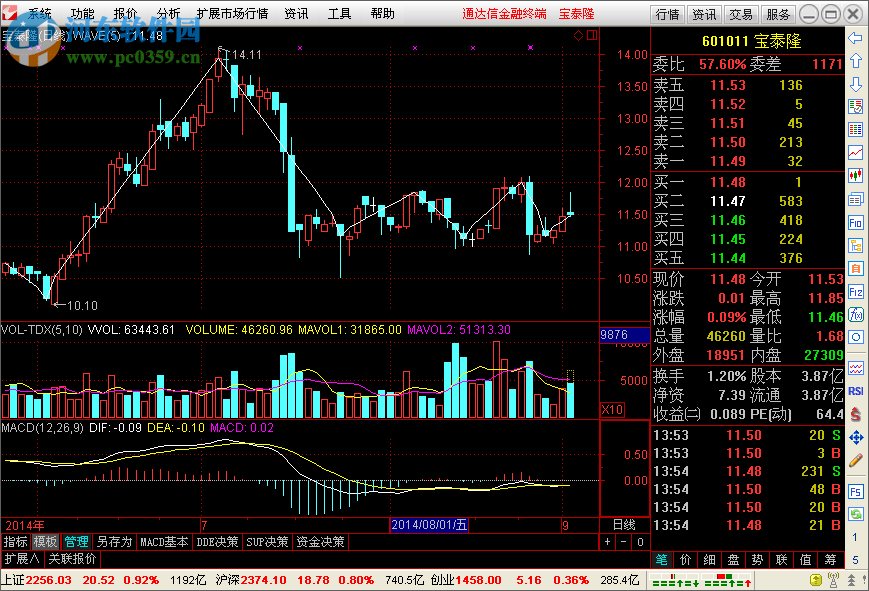The width and height of the screenshot is (869, 591).
Task: Click the red diamond icon atop the chart
Action: [579, 35]
